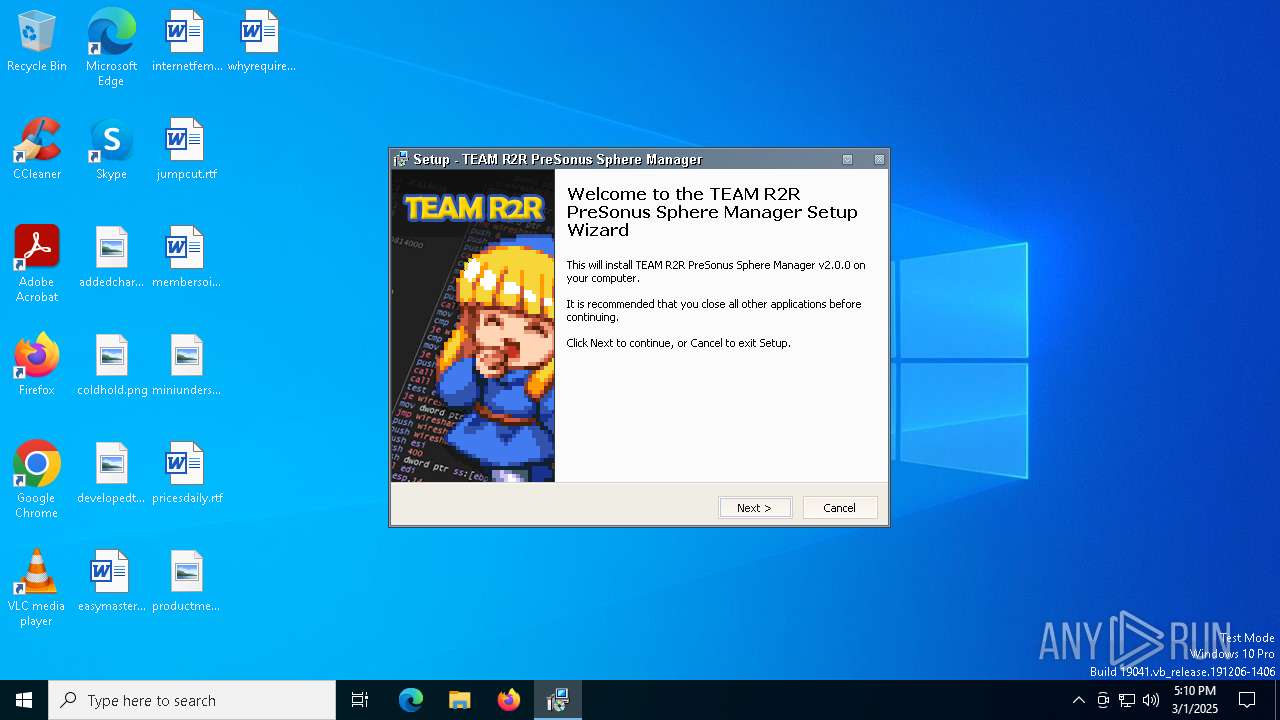Open the Windows Start menu
This screenshot has width=1280, height=720.
coord(24,700)
